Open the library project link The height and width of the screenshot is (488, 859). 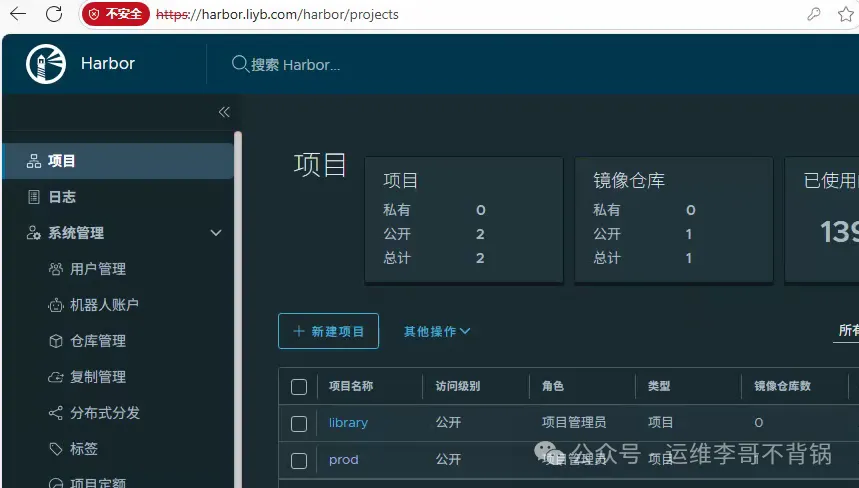[x=348, y=423]
